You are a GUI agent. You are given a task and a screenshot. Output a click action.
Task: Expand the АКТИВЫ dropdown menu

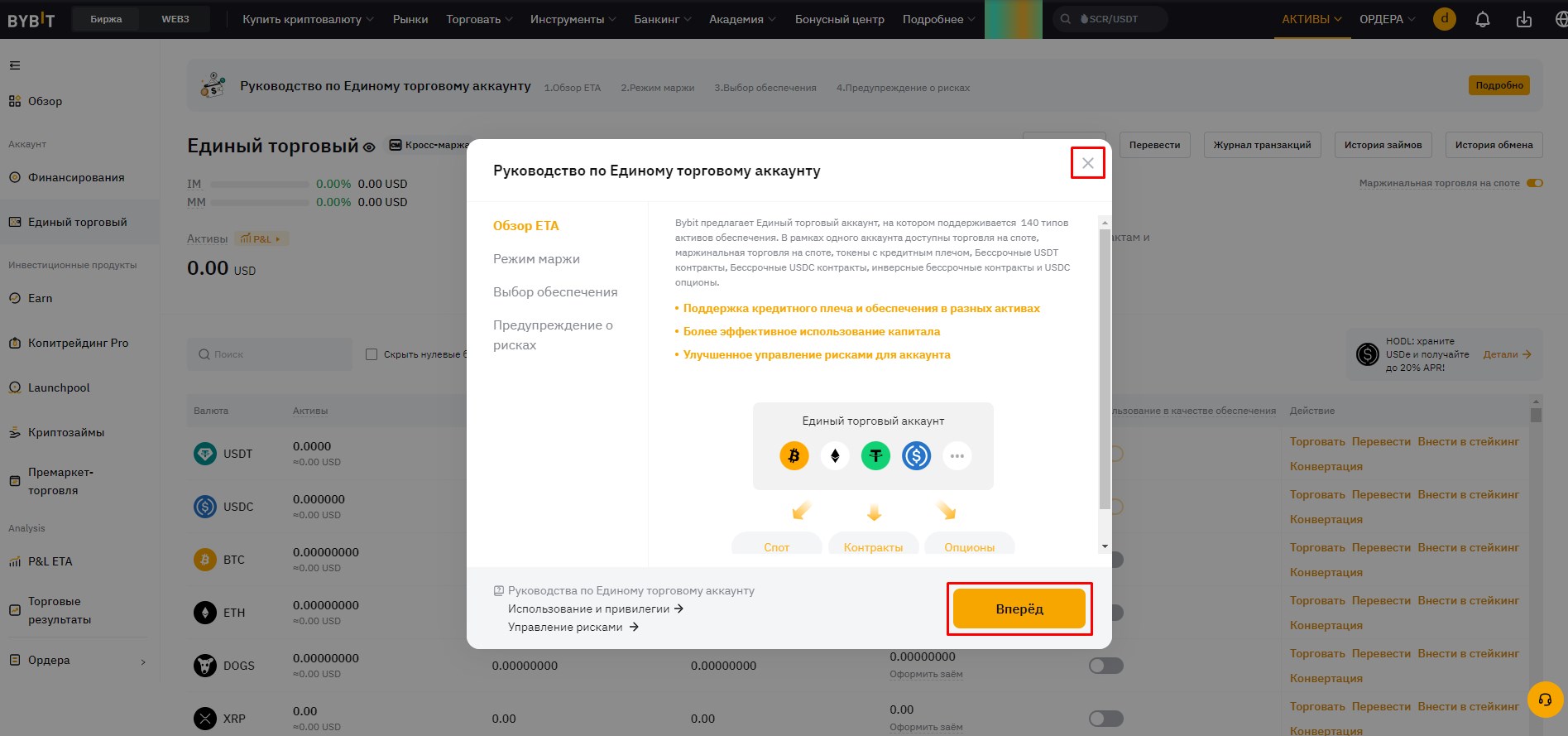pyautogui.click(x=1311, y=19)
